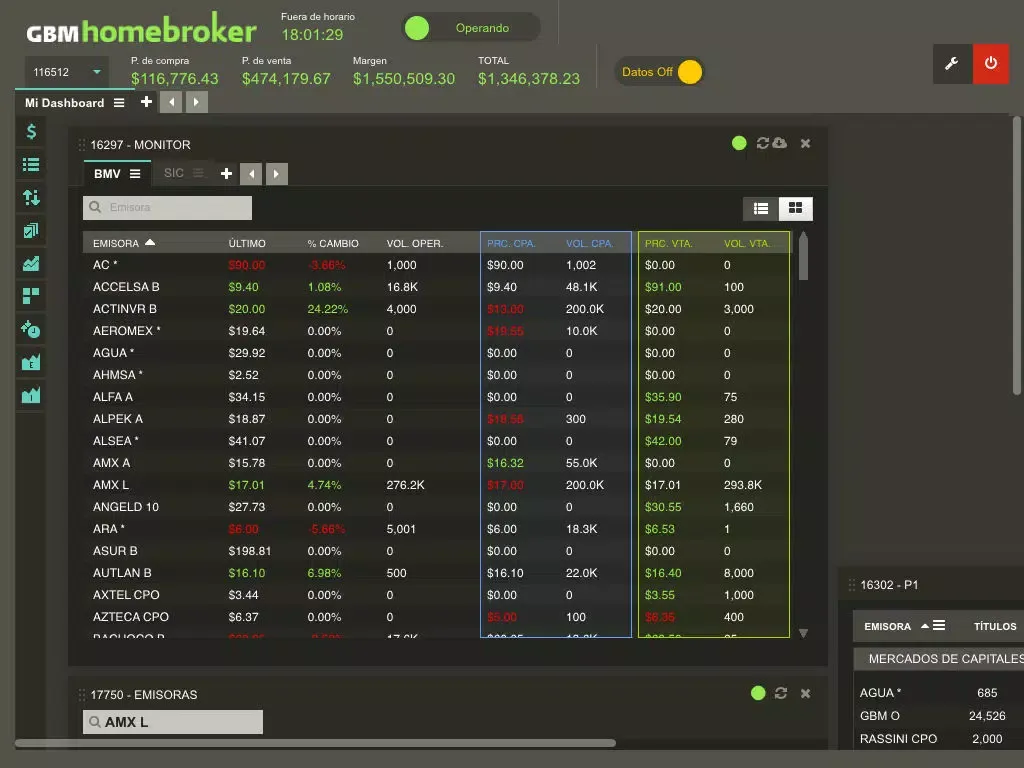Image resolution: width=1024 pixels, height=768 pixels.
Task: Sort by PRC. VTA. column header
Action: [669, 244]
